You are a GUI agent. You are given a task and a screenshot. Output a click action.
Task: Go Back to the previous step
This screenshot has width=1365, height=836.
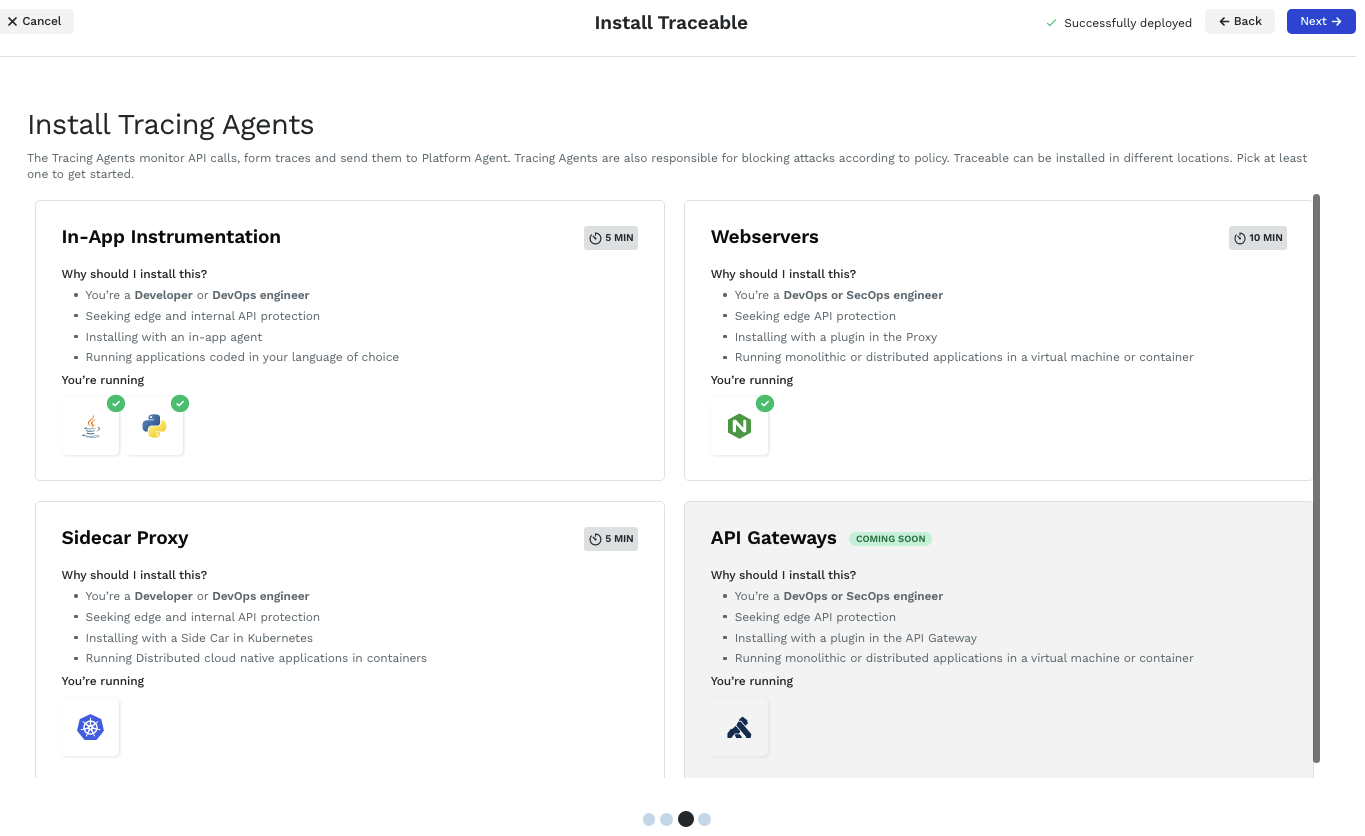[1240, 21]
